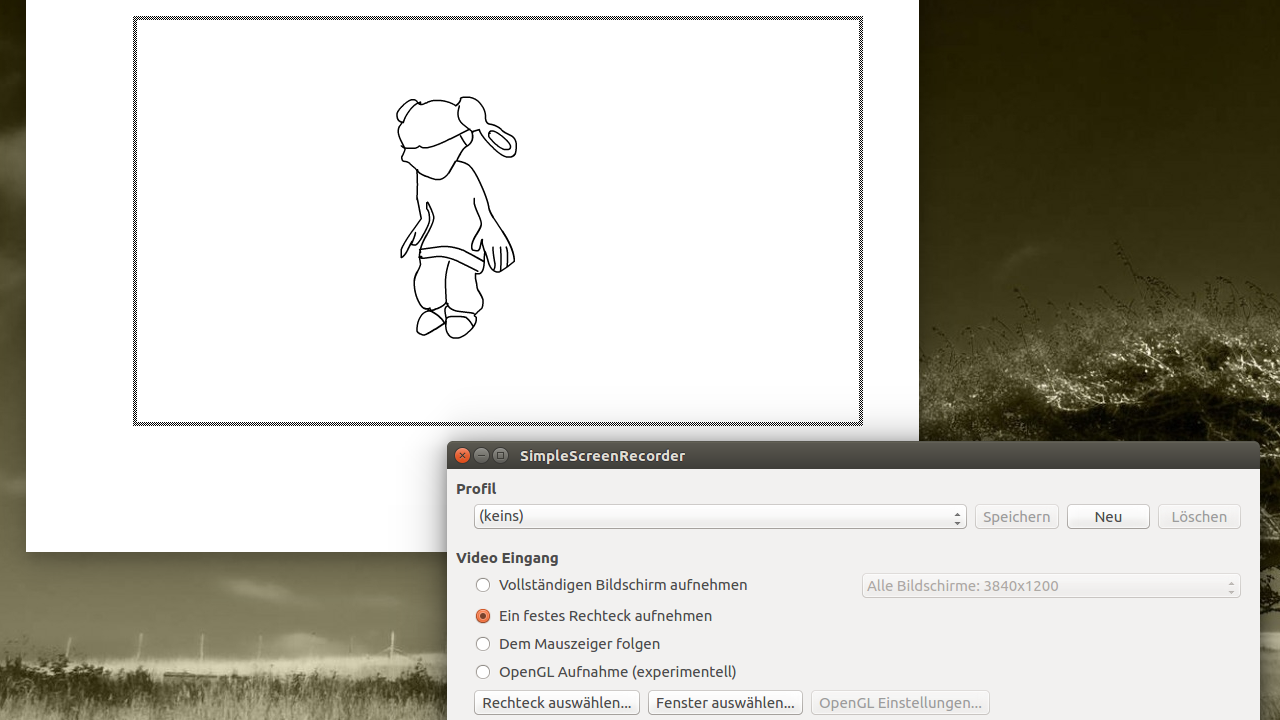Click the SimpleScreenRecorder title bar text
Image resolution: width=1280 pixels, height=720 pixels.
(602, 455)
